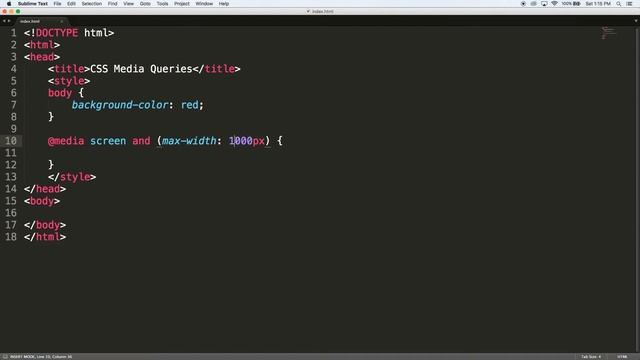Open the HTML syntax selector

[x=622, y=357]
